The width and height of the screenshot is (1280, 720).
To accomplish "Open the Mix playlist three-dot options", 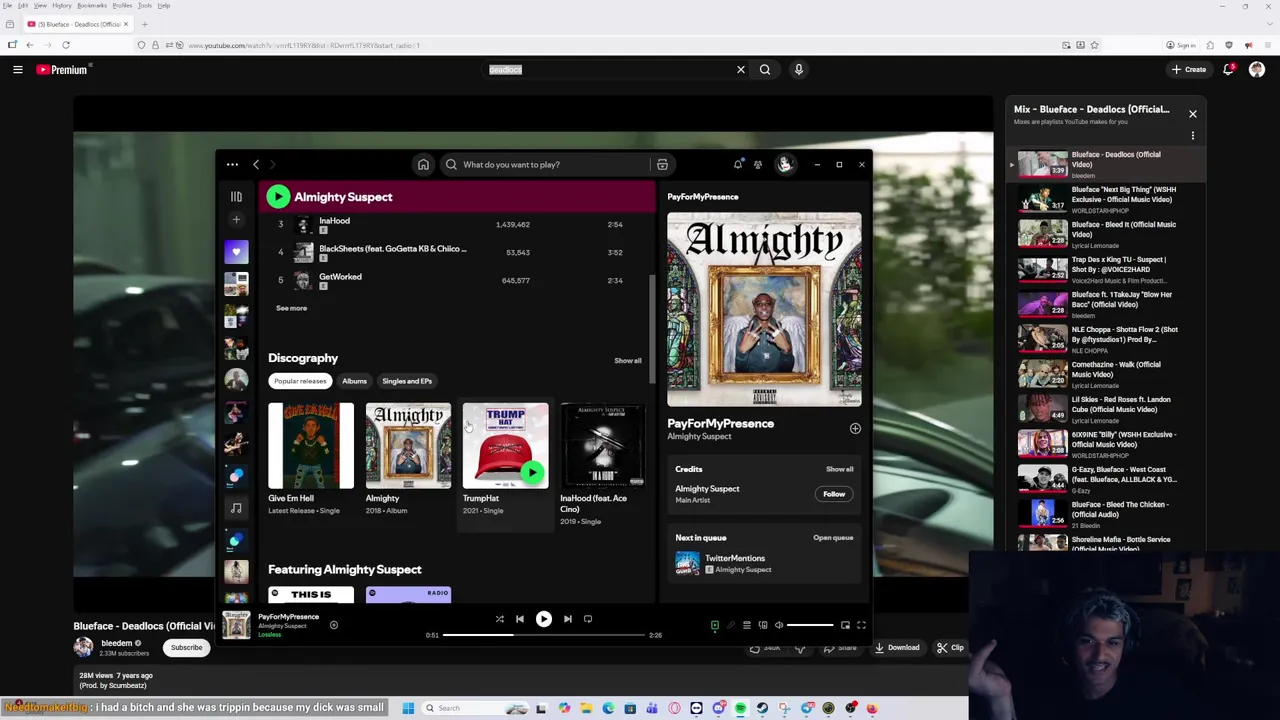I will click(1192, 136).
